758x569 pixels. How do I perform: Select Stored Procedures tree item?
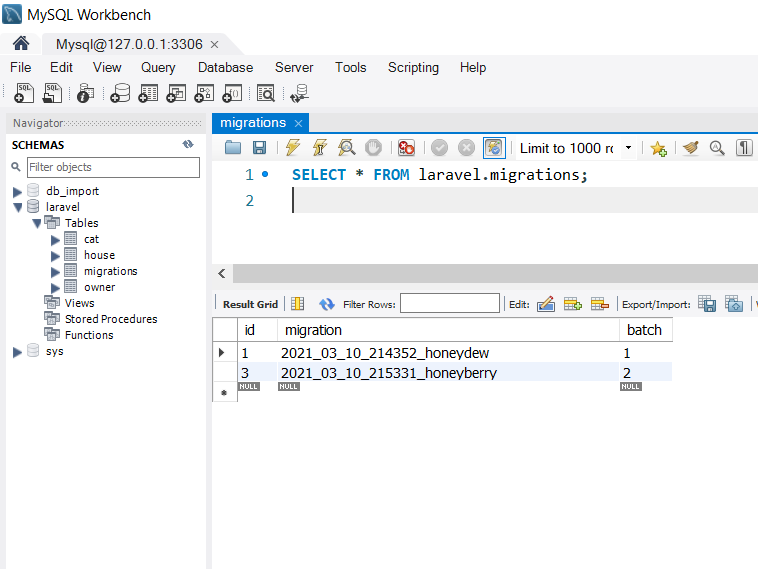pos(111,319)
